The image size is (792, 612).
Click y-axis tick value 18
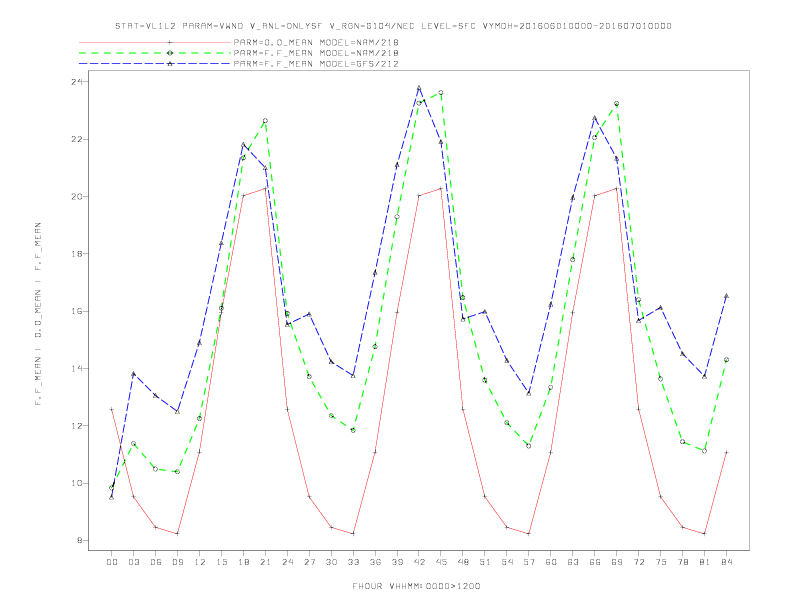click(x=77, y=254)
